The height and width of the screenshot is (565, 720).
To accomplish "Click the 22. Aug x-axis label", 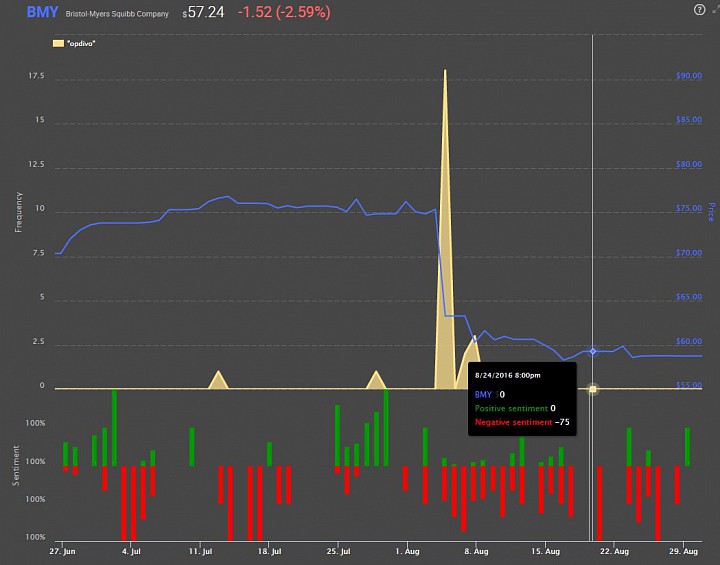I will click(614, 551).
